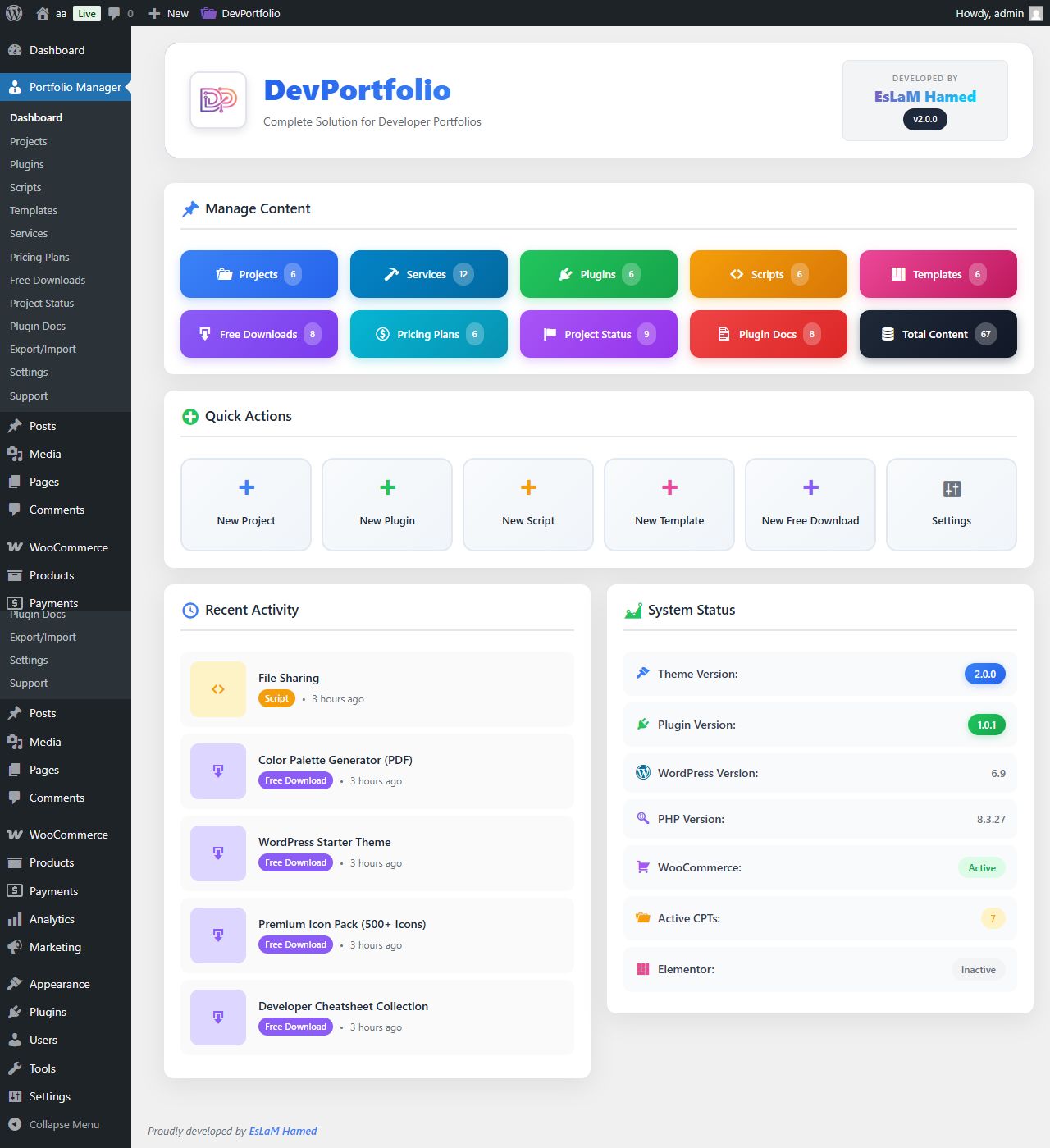Click the File Sharing code brackets icon
The width and height of the screenshot is (1050, 1148).
click(x=218, y=689)
